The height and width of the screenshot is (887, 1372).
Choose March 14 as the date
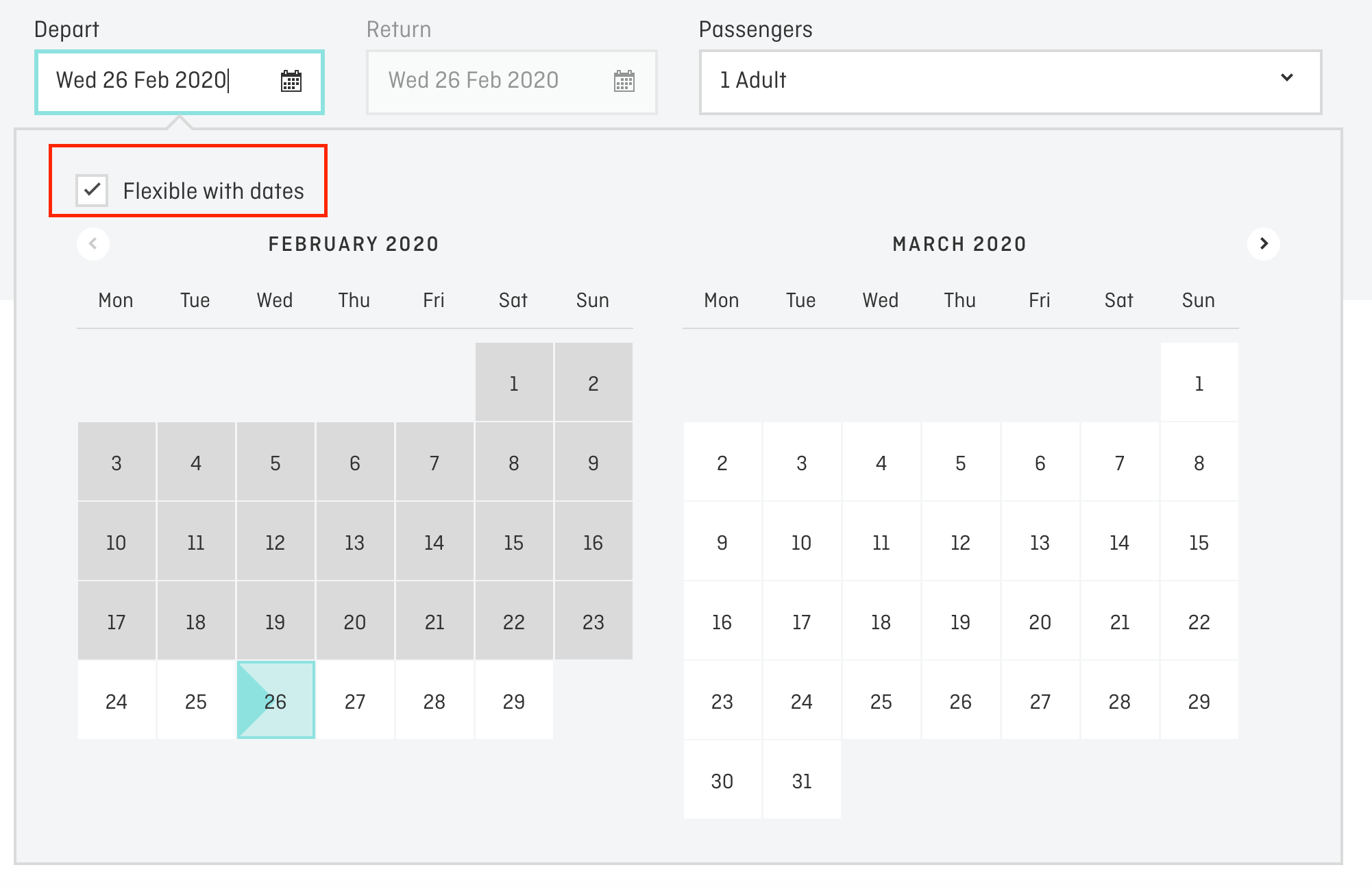(1119, 542)
